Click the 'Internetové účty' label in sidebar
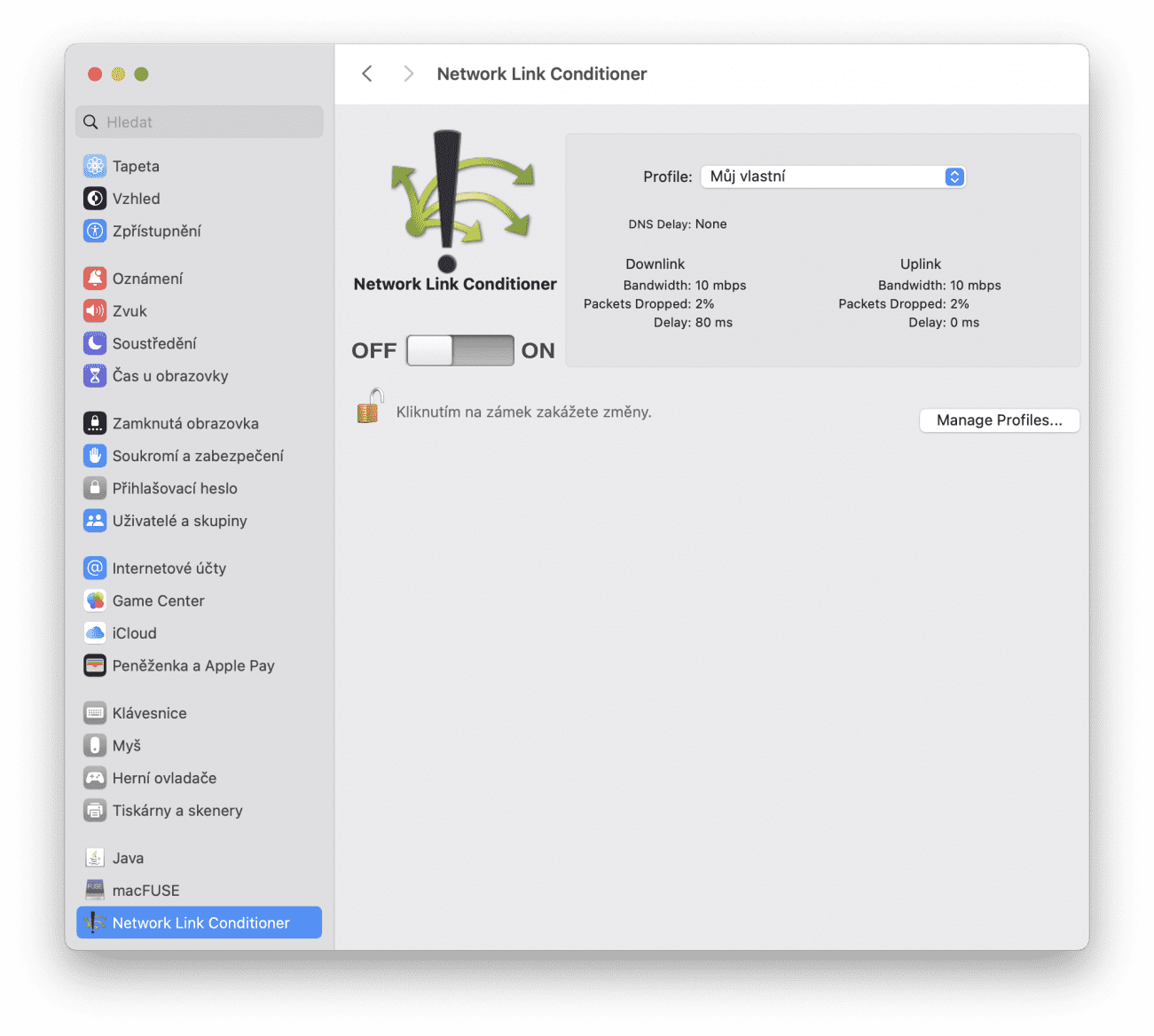Image resolution: width=1154 pixels, height=1036 pixels. click(169, 569)
